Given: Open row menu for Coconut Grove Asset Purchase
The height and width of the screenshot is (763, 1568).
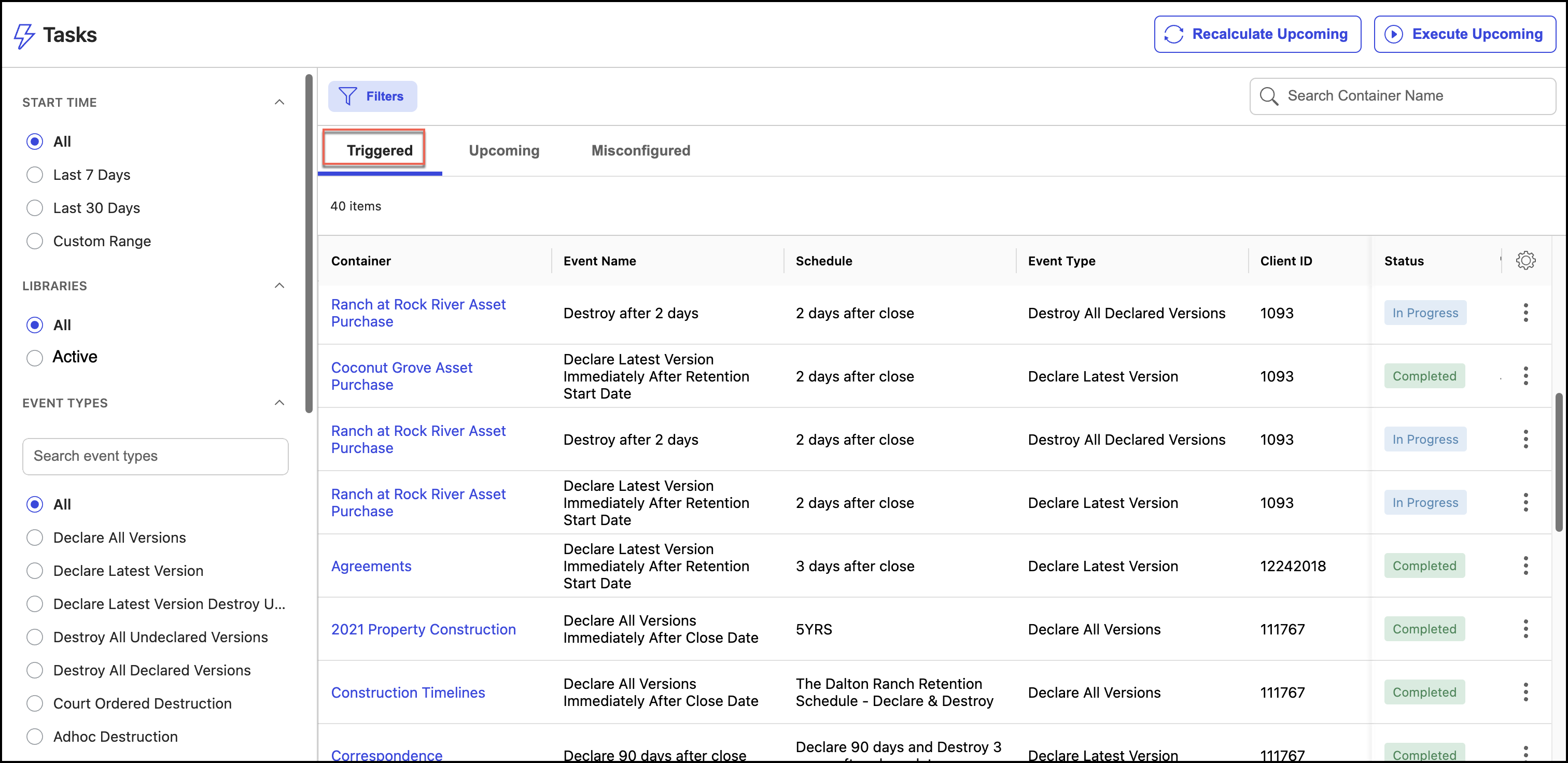Looking at the screenshot, I should (x=1525, y=376).
